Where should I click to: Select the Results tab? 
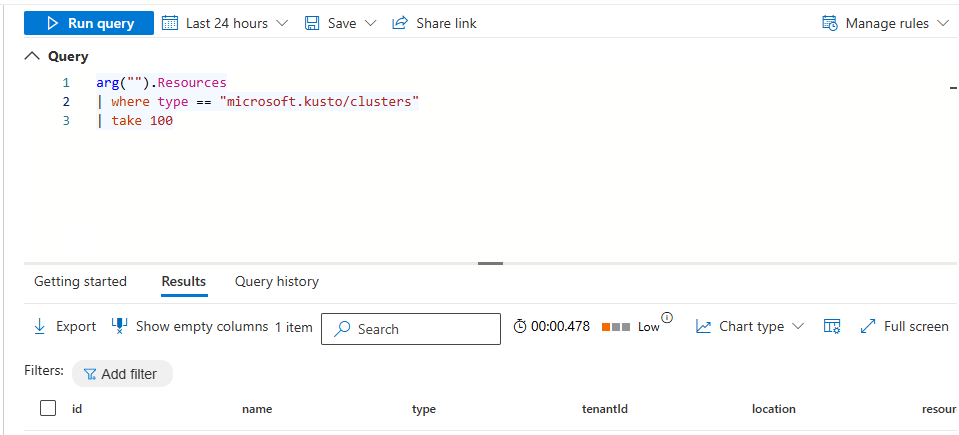pos(184,281)
